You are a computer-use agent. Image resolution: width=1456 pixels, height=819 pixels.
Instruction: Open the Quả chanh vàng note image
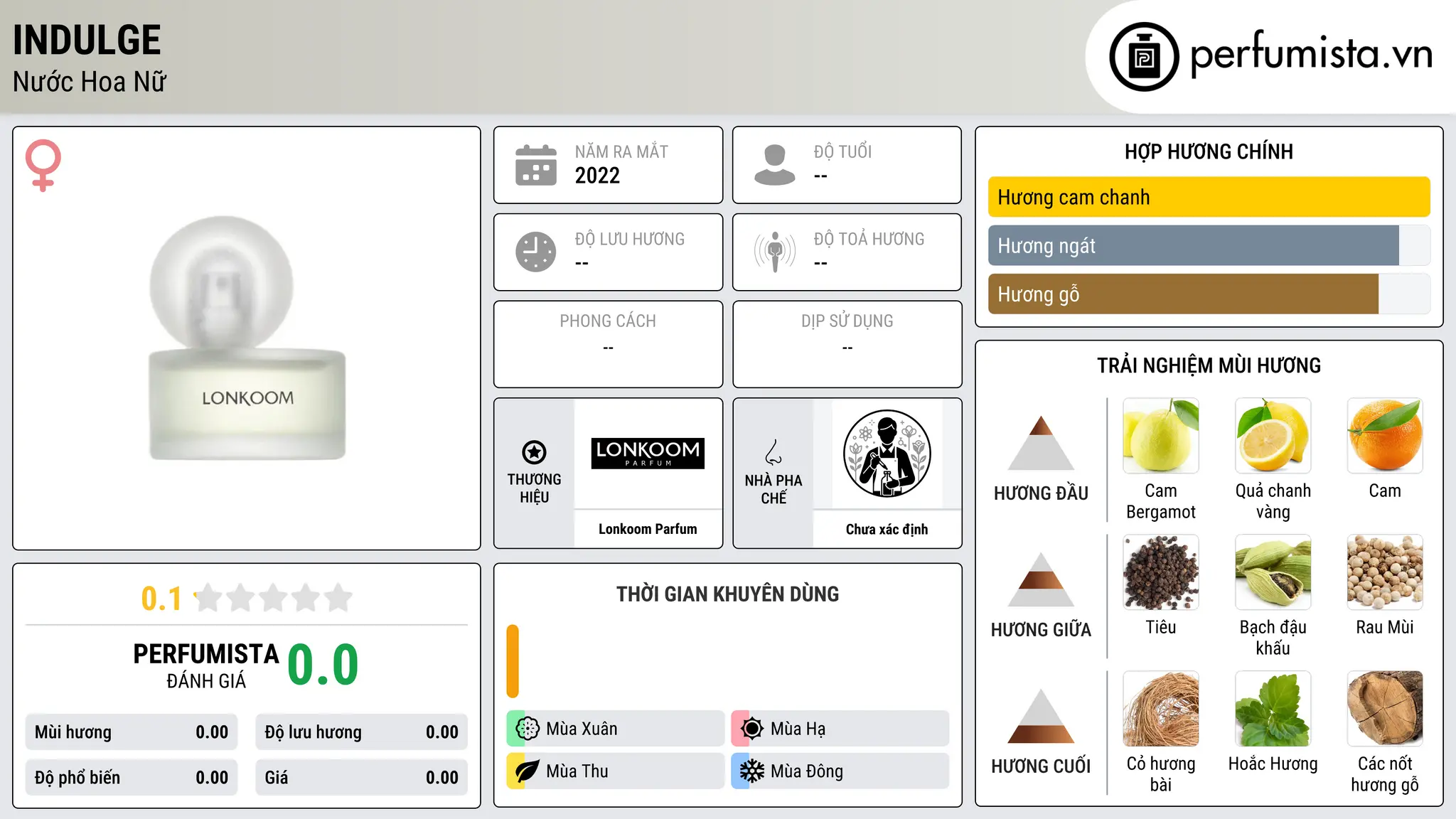[x=1273, y=436]
